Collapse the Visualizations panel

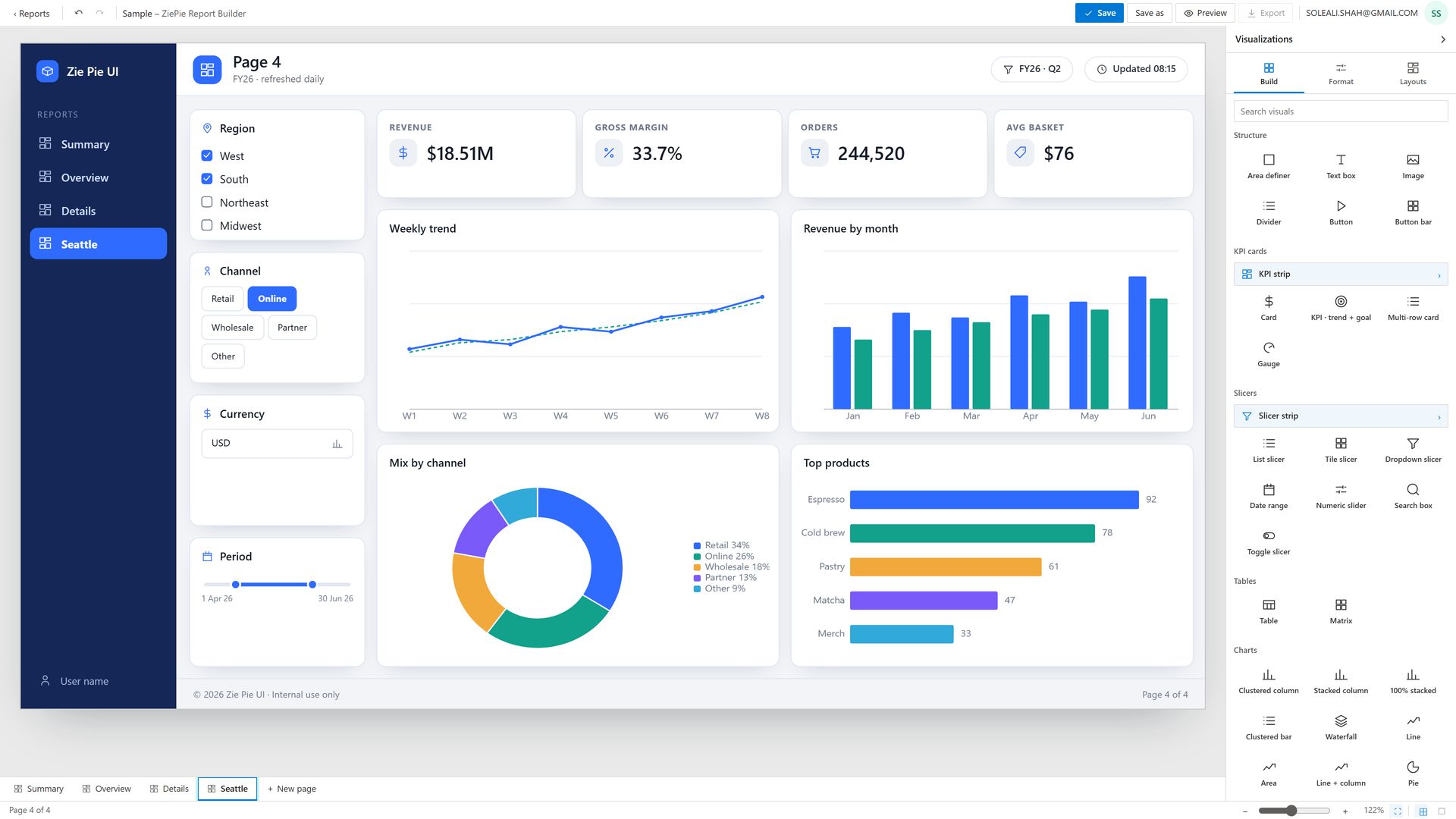click(x=1442, y=39)
